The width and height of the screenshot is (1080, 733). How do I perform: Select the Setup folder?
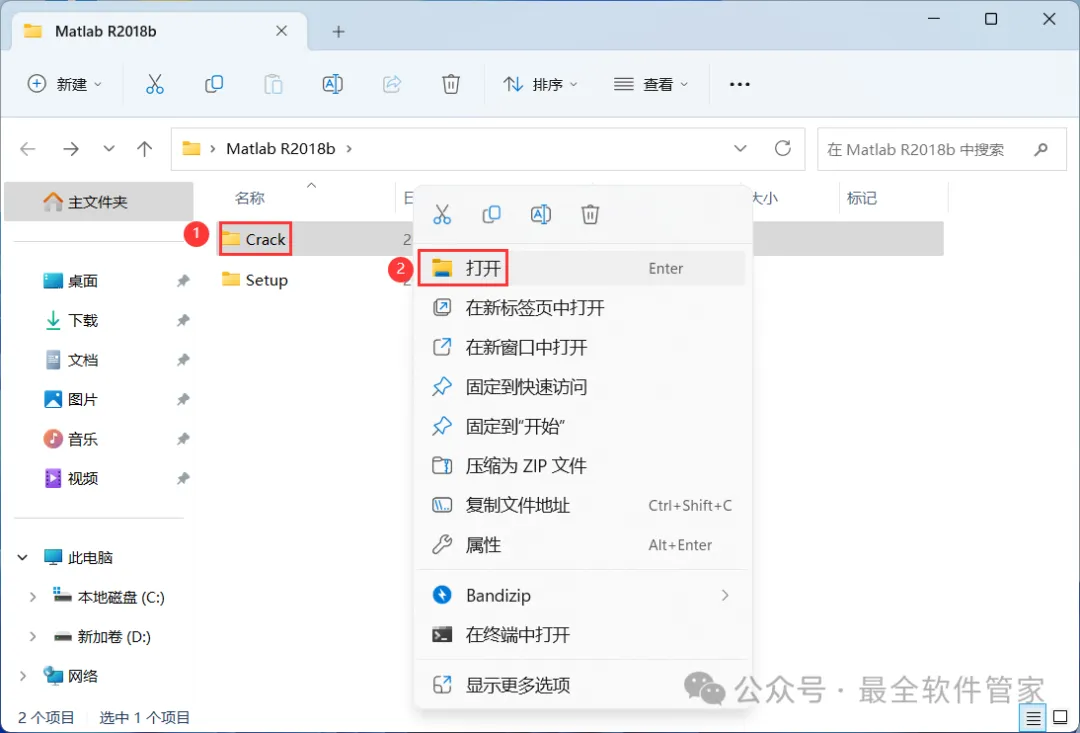pyautogui.click(x=255, y=280)
